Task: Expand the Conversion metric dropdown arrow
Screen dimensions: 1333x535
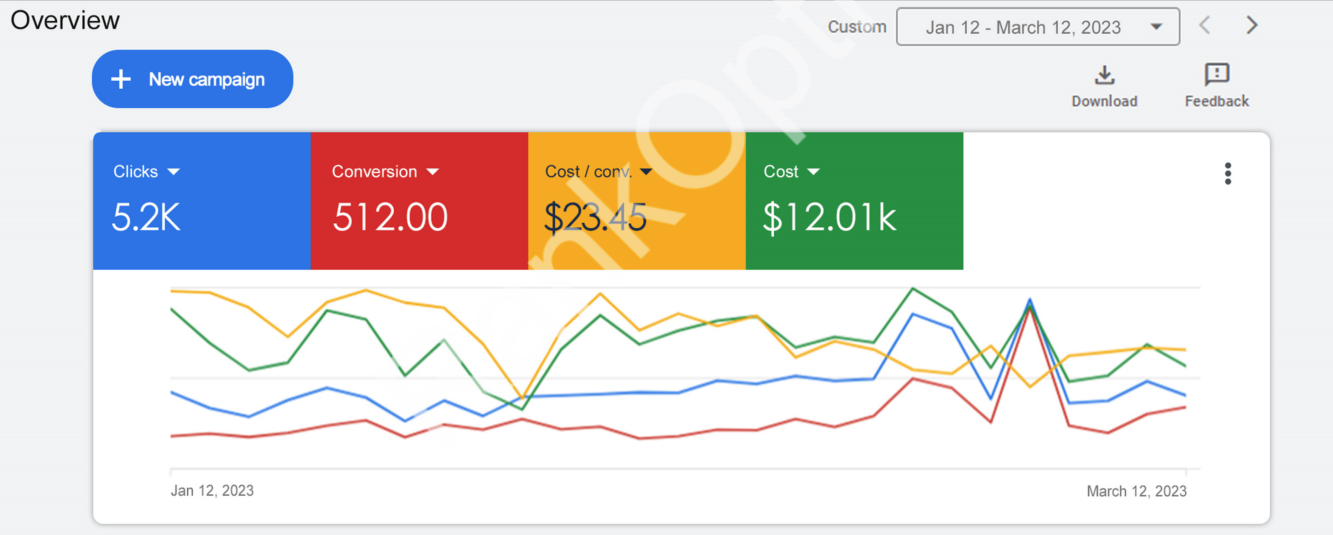Action: tap(433, 172)
